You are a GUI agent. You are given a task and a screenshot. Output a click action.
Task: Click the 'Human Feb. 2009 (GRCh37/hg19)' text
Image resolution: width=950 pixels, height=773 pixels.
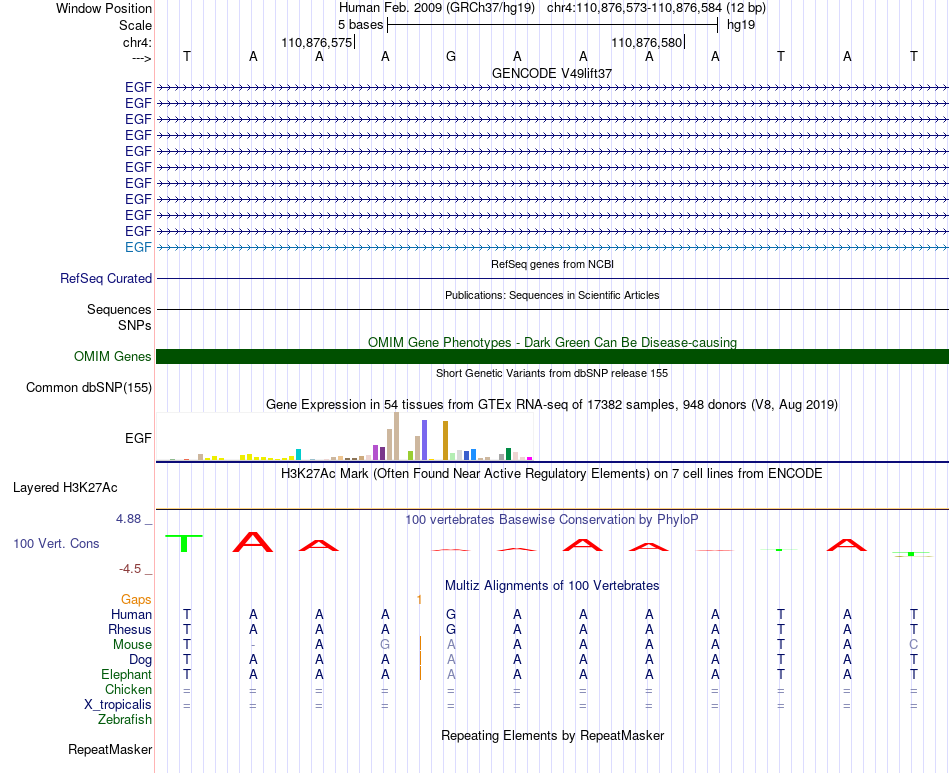(437, 8)
